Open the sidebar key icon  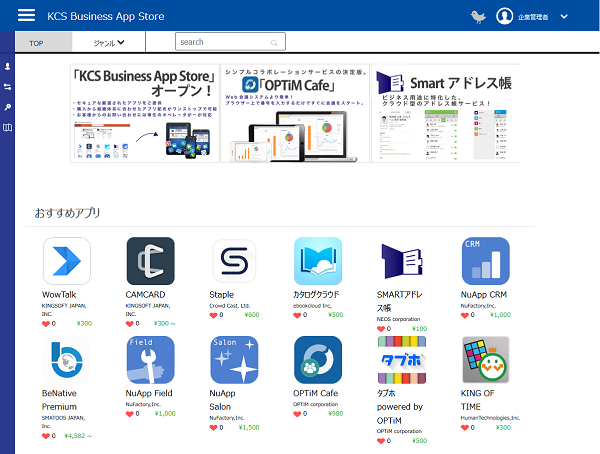coord(7,107)
